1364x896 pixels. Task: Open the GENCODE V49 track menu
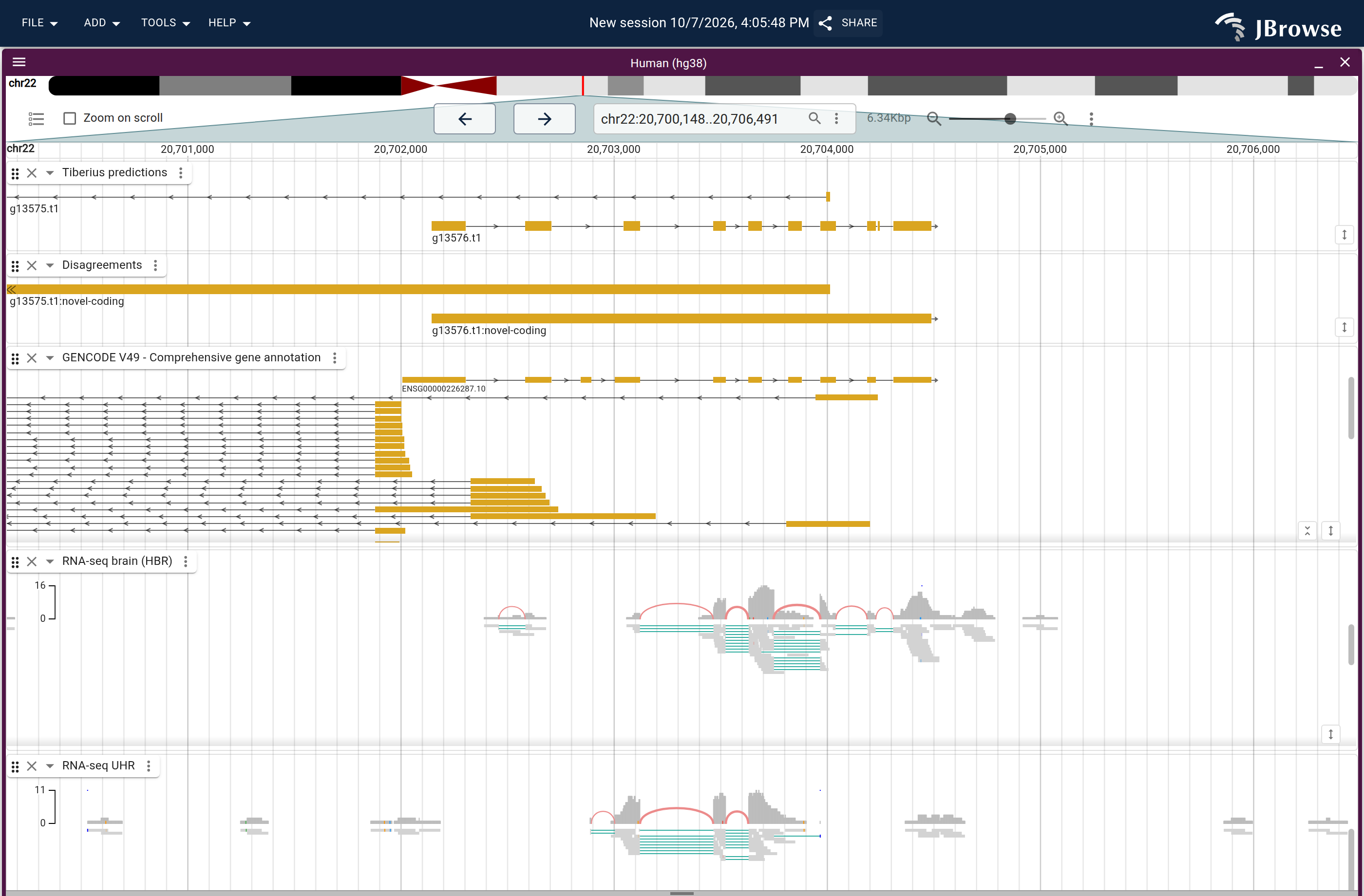(x=335, y=358)
